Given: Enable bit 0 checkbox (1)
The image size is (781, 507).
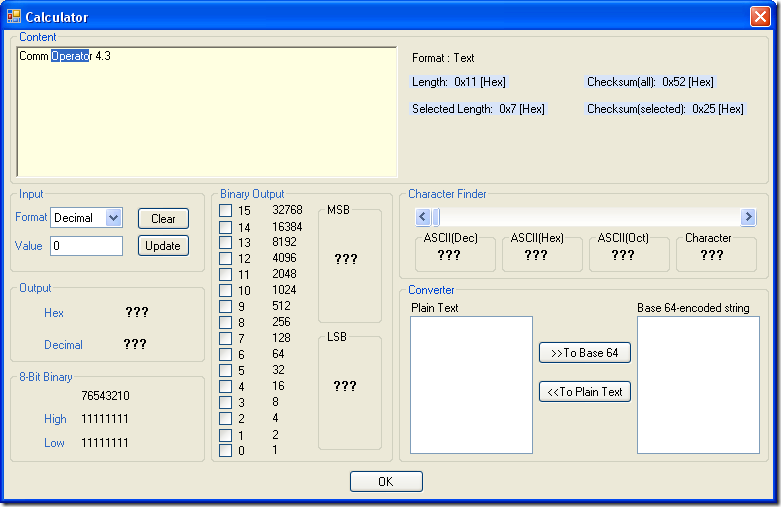Looking at the screenshot, I should [226, 450].
